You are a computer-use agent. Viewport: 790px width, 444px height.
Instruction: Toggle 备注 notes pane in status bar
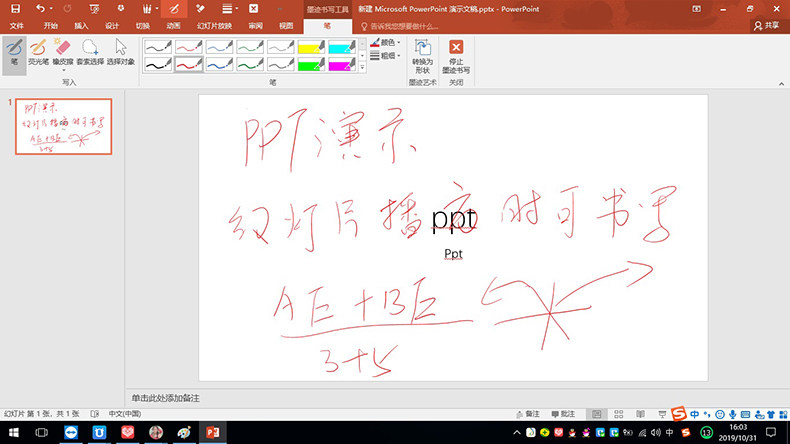(x=528, y=414)
